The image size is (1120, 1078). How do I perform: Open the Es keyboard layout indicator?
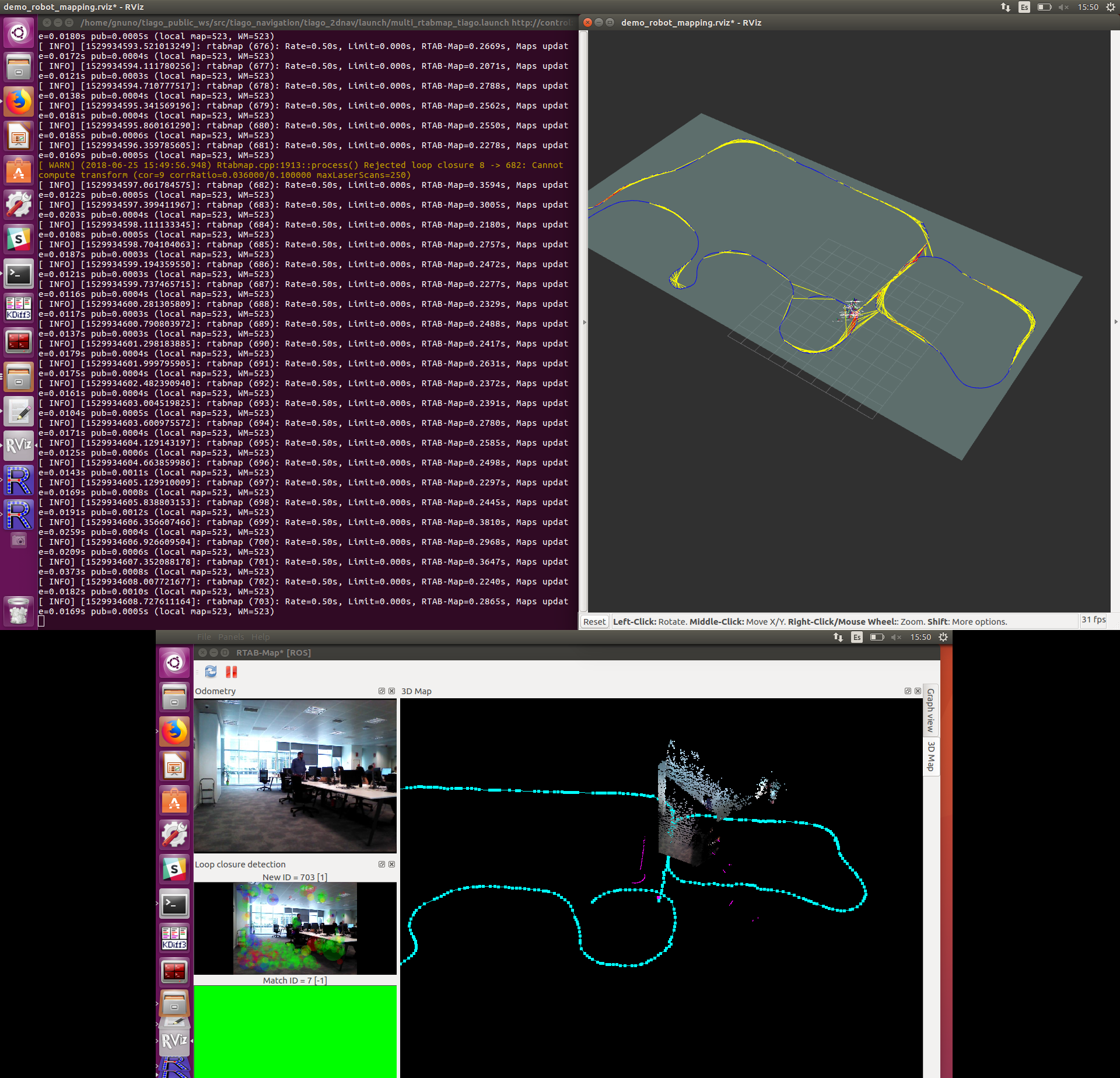tap(1024, 7)
